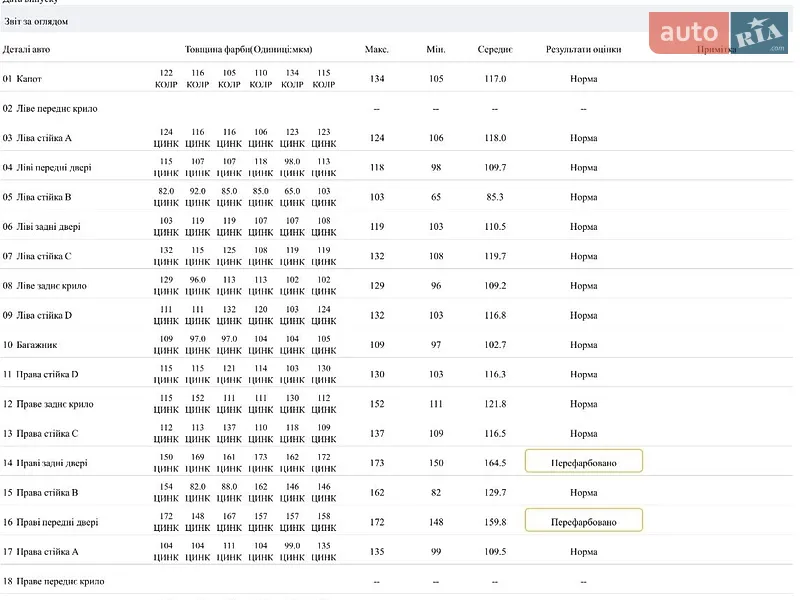
Task: Click the average value 164.5
Action: (495, 463)
